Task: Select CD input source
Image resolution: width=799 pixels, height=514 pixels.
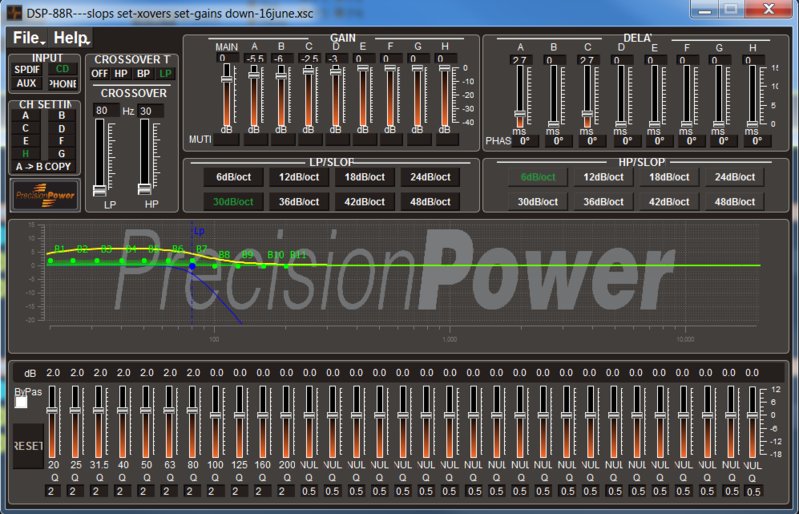Action: pos(62,69)
